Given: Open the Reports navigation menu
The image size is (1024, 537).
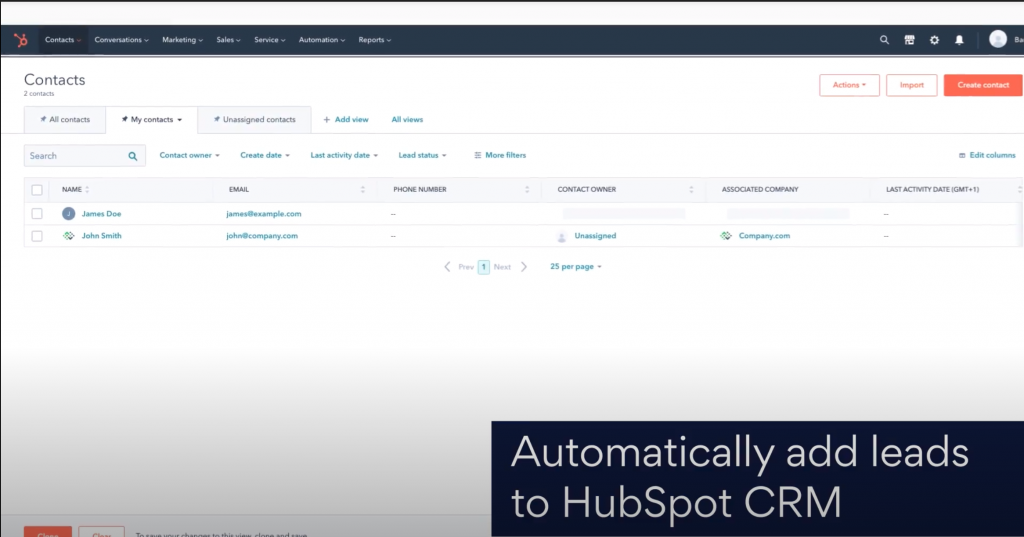Looking at the screenshot, I should coord(375,40).
